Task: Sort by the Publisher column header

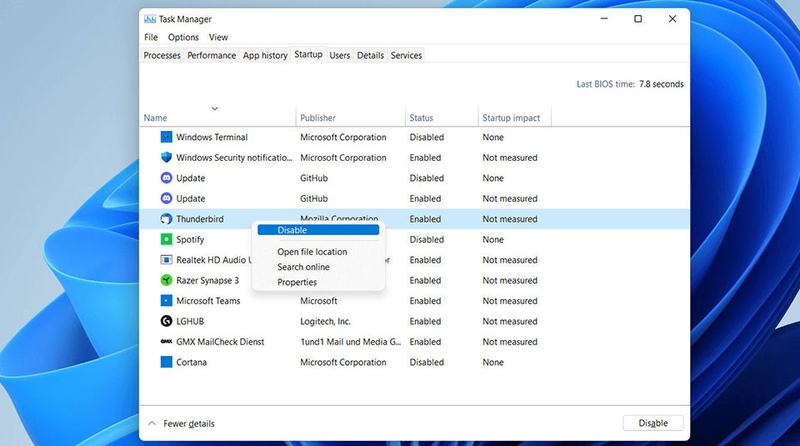Action: (x=317, y=118)
